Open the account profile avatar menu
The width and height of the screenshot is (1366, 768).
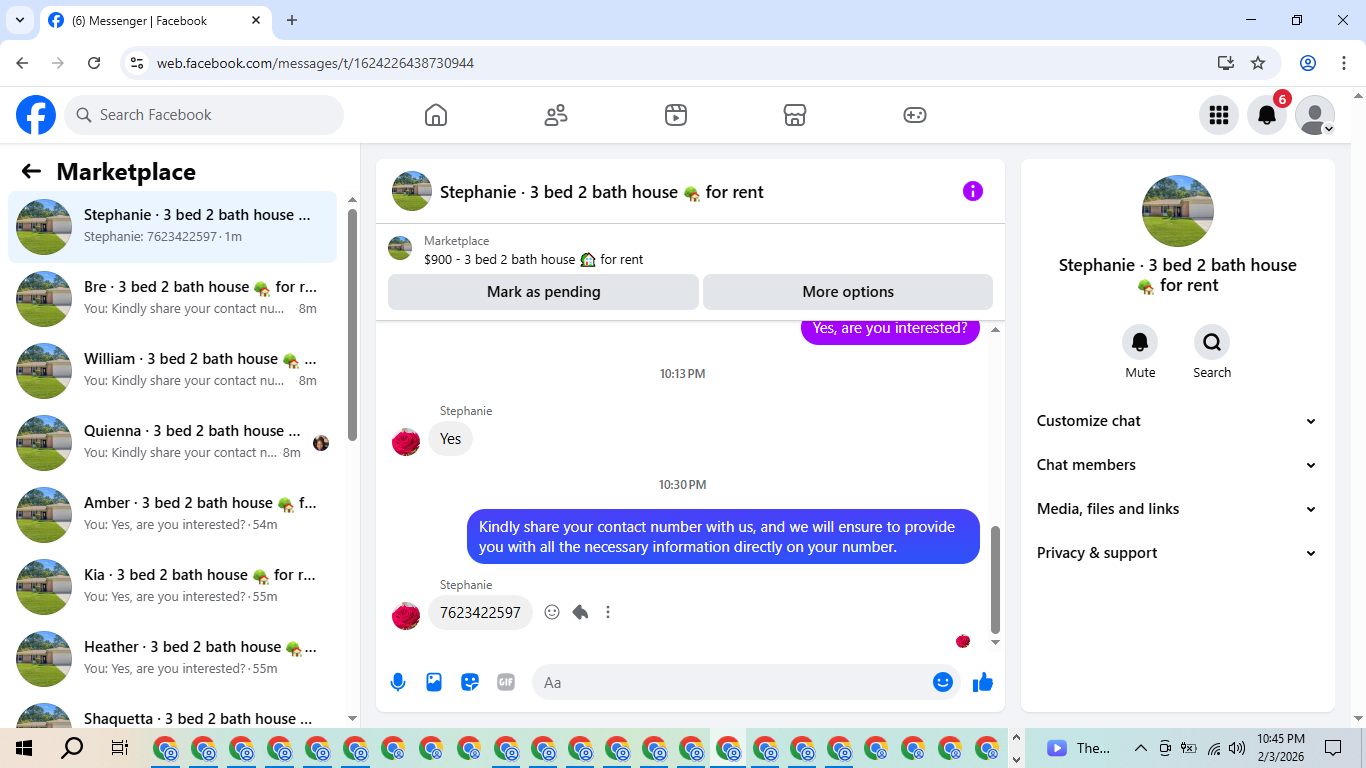tap(1315, 115)
